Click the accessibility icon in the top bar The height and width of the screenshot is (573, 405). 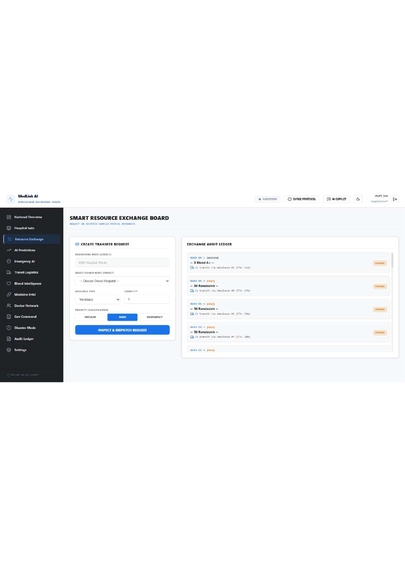pyautogui.click(x=358, y=199)
